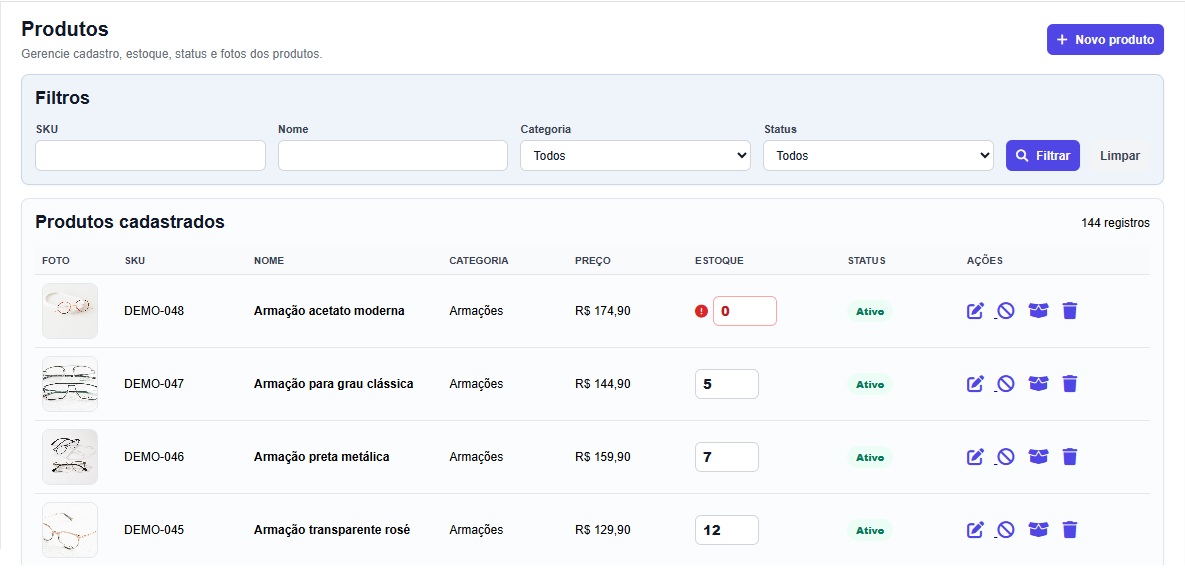Deactivate product DEMO-047 with ban icon
The height and width of the screenshot is (573, 1185).
[x=1005, y=384]
